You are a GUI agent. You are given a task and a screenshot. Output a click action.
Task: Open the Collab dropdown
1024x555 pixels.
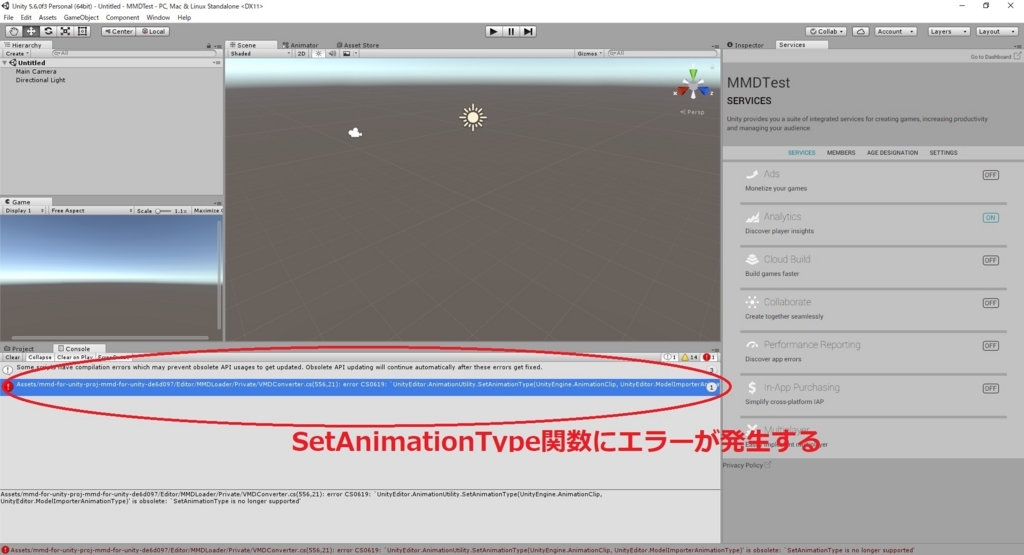click(826, 31)
